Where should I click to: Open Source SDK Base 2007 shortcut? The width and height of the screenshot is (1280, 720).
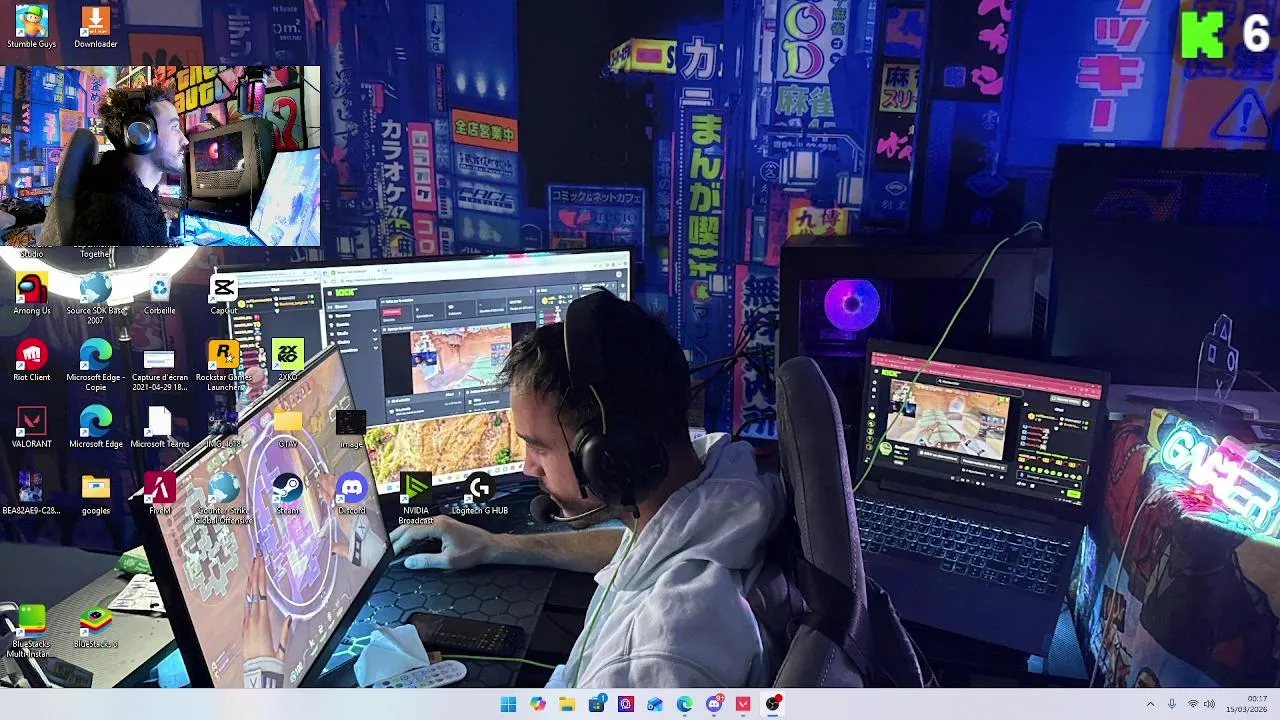pos(96,298)
